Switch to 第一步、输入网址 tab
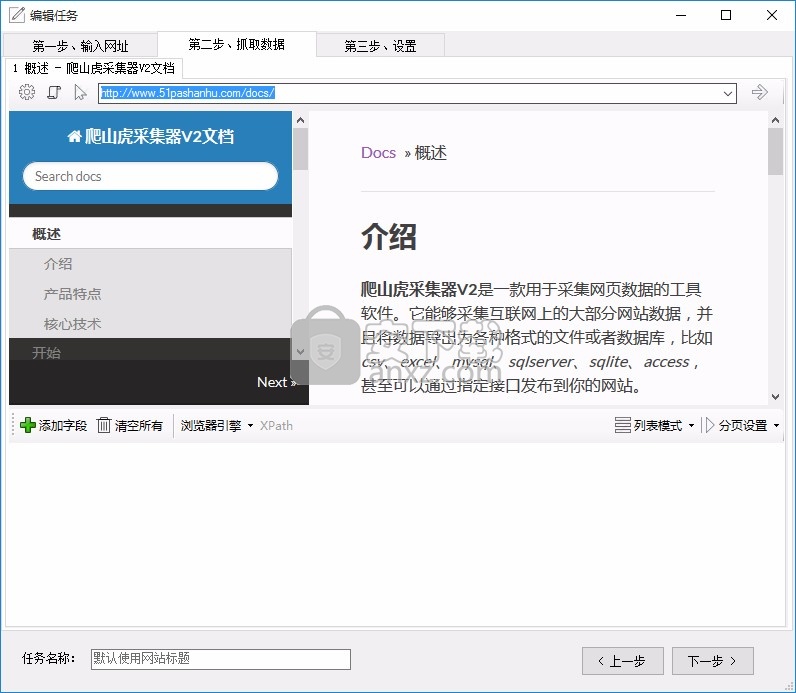 [x=80, y=46]
